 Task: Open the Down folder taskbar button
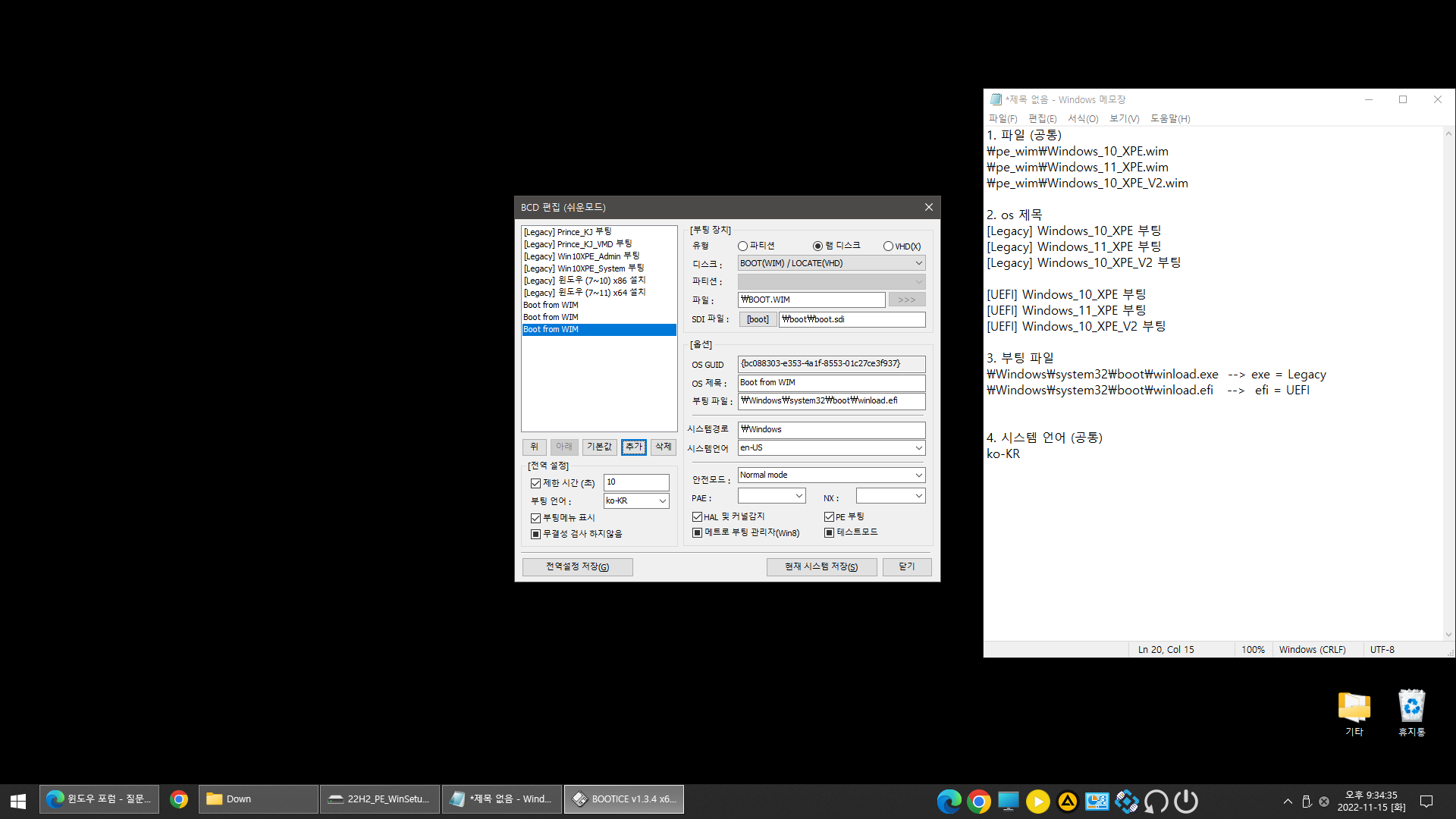click(259, 799)
